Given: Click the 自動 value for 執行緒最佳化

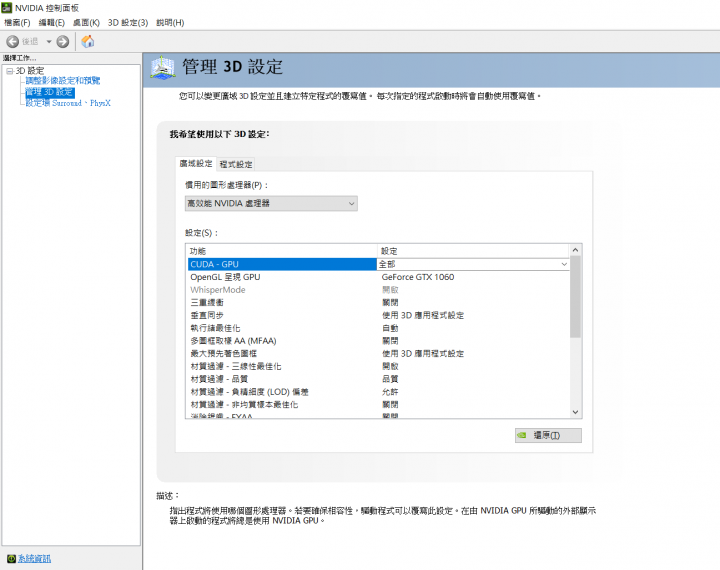Looking at the screenshot, I should point(390,328).
